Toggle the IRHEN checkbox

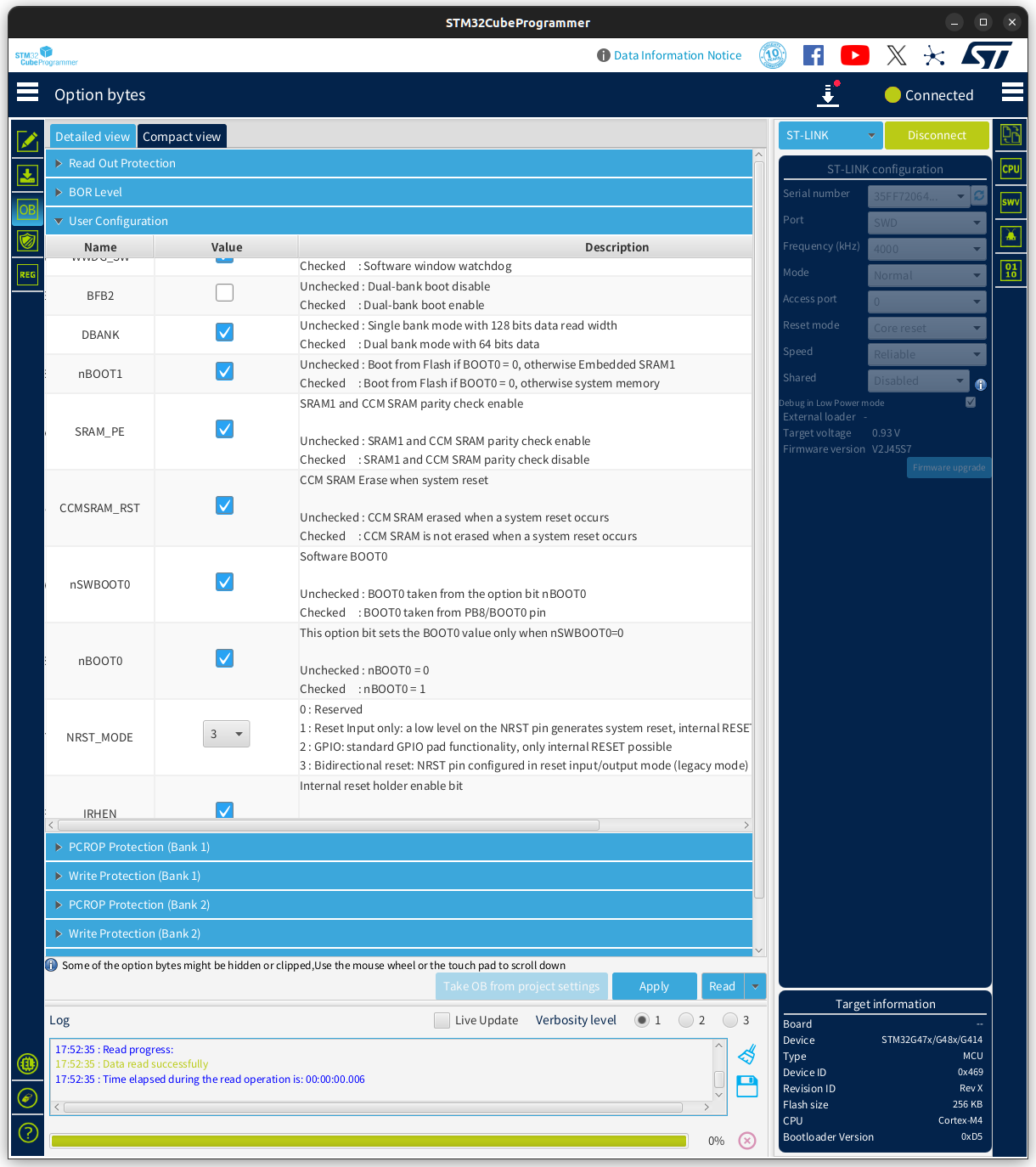(x=224, y=809)
